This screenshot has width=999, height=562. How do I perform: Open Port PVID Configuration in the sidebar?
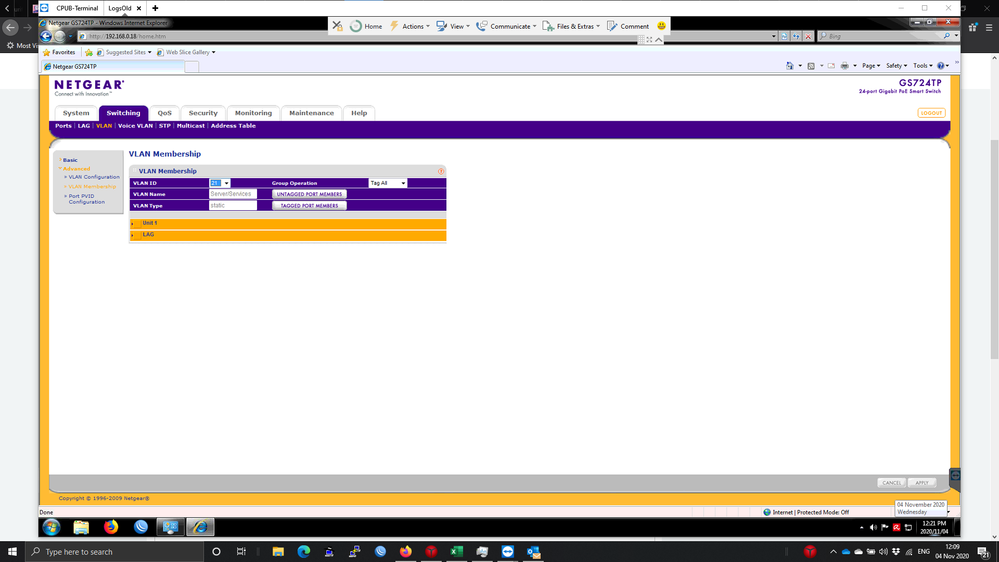click(87, 199)
